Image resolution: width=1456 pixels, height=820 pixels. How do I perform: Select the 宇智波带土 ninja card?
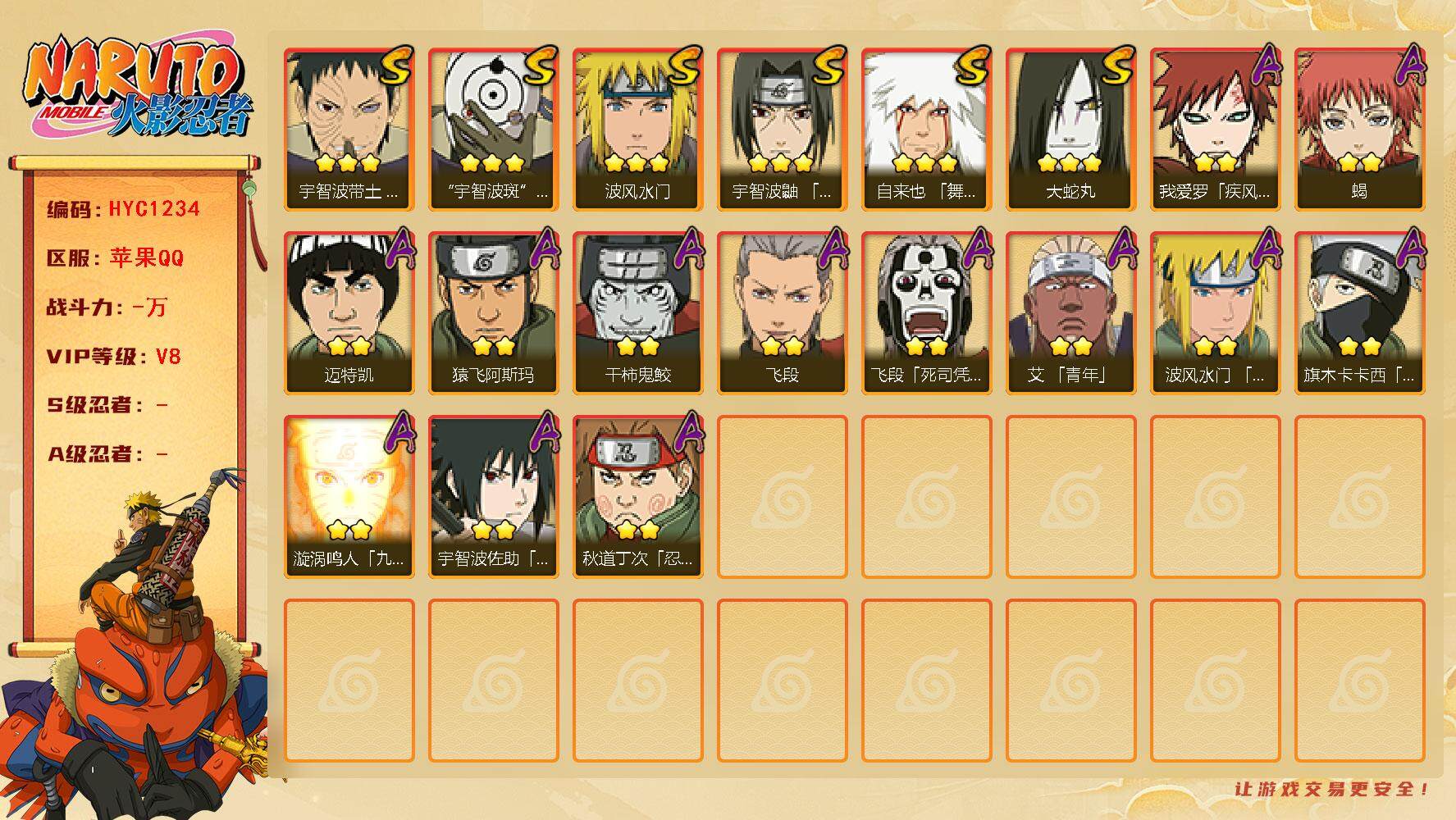[x=349, y=130]
